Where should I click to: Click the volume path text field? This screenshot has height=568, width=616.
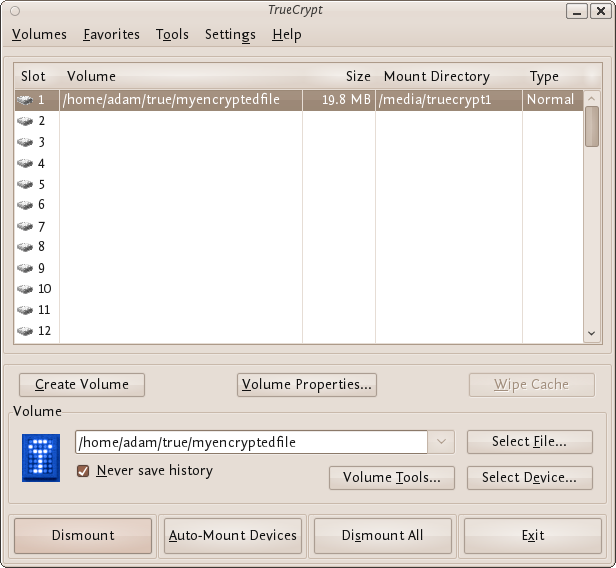pos(251,442)
